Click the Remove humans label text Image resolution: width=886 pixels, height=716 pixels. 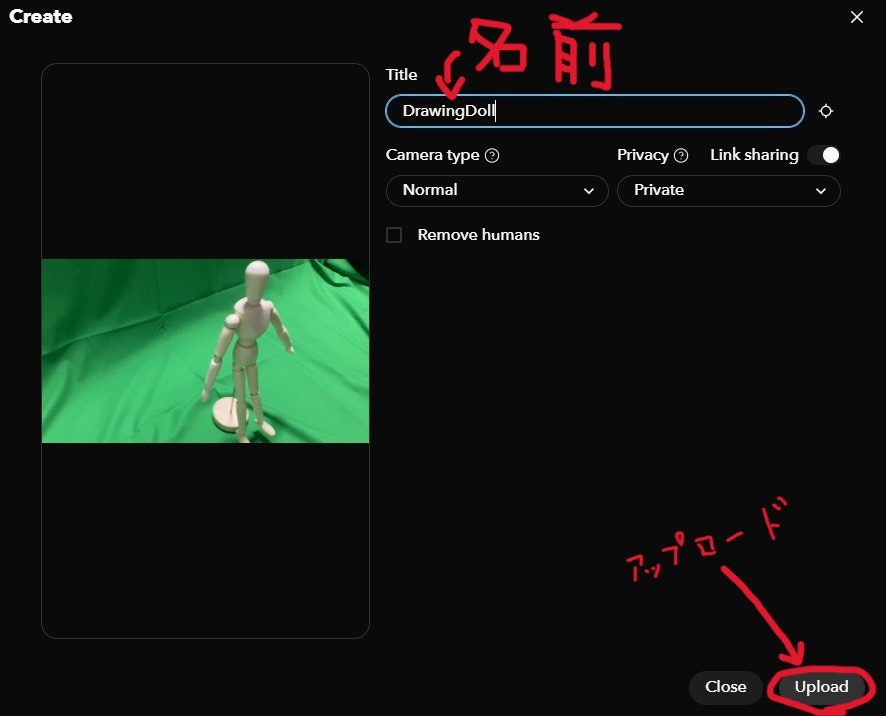[x=478, y=235]
